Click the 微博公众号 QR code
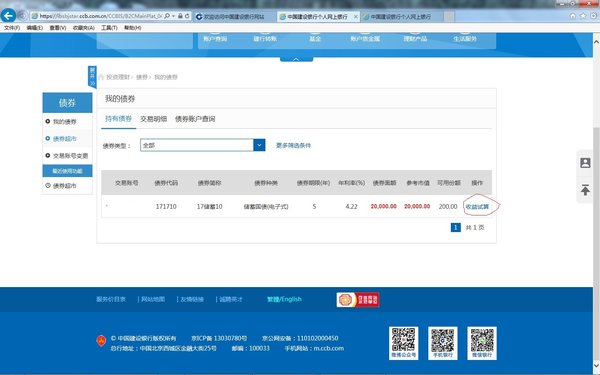The width and height of the screenshot is (600, 375). pos(403,342)
